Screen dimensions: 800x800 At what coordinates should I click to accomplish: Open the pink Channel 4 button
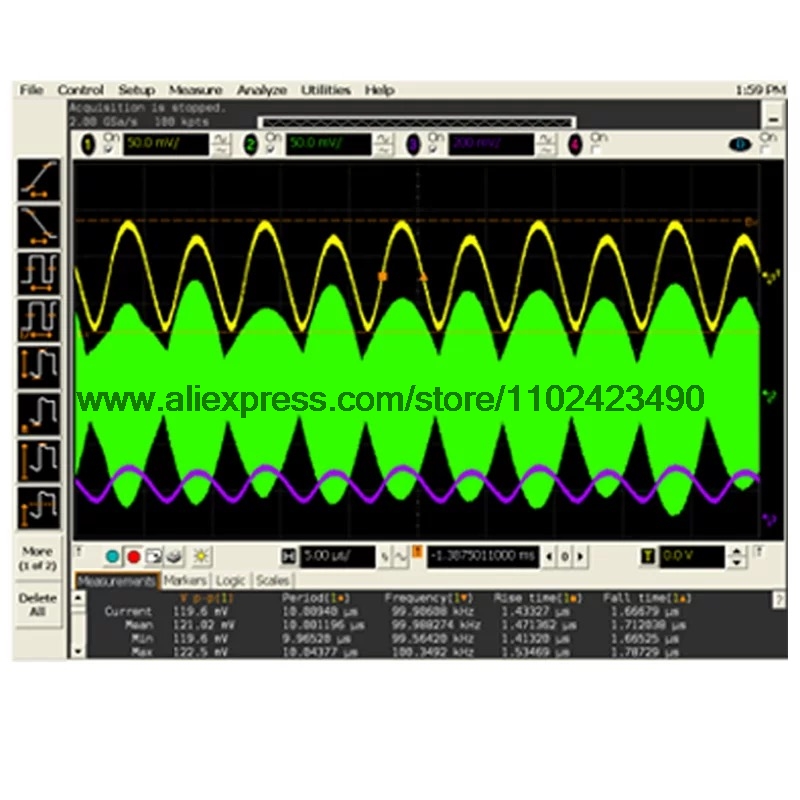point(575,145)
